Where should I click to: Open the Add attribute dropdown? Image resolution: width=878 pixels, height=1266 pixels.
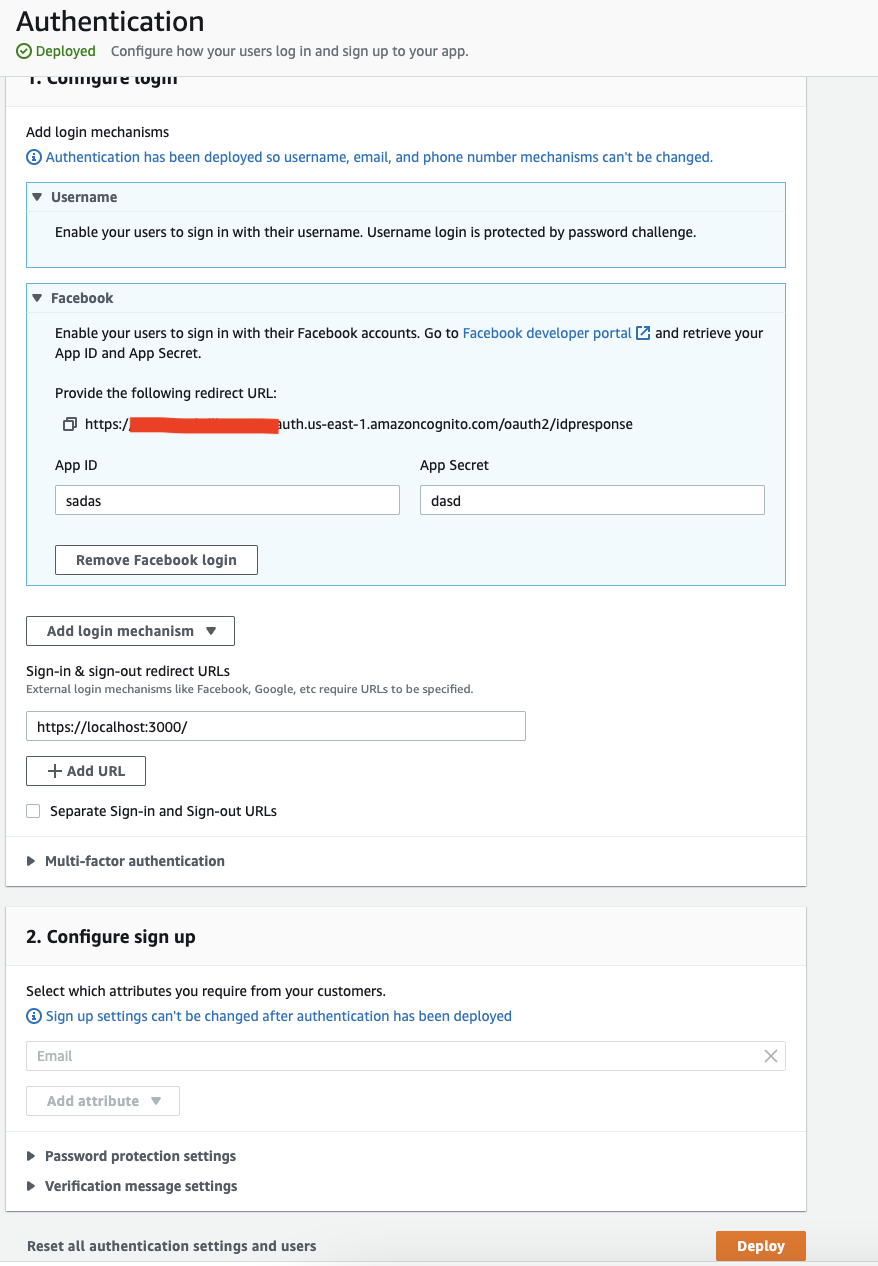coord(102,1100)
